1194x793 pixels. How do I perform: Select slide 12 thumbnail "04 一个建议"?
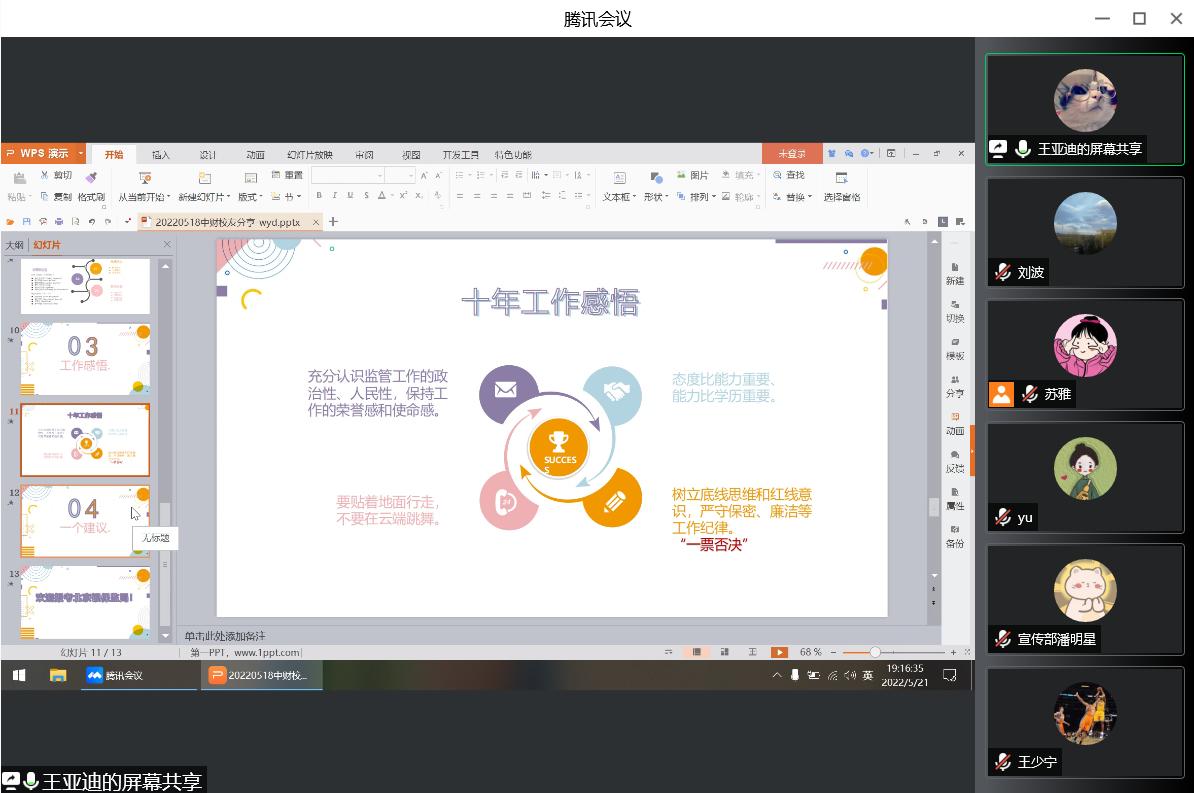(85, 521)
